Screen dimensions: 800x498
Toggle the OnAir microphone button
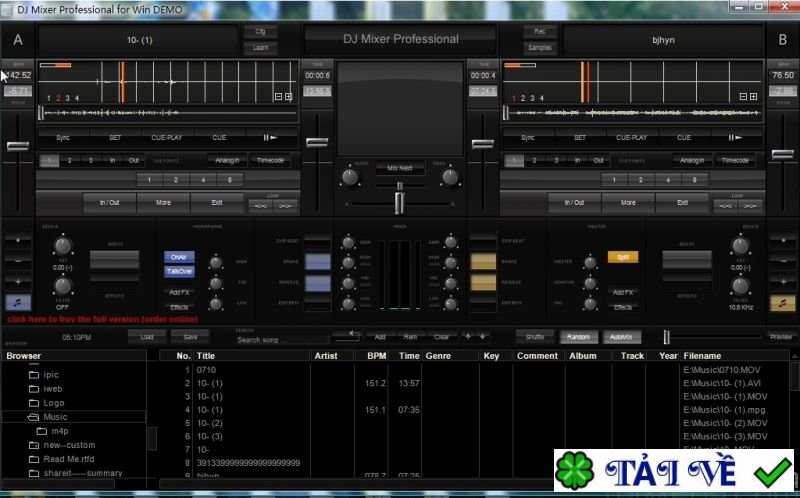[x=179, y=257]
